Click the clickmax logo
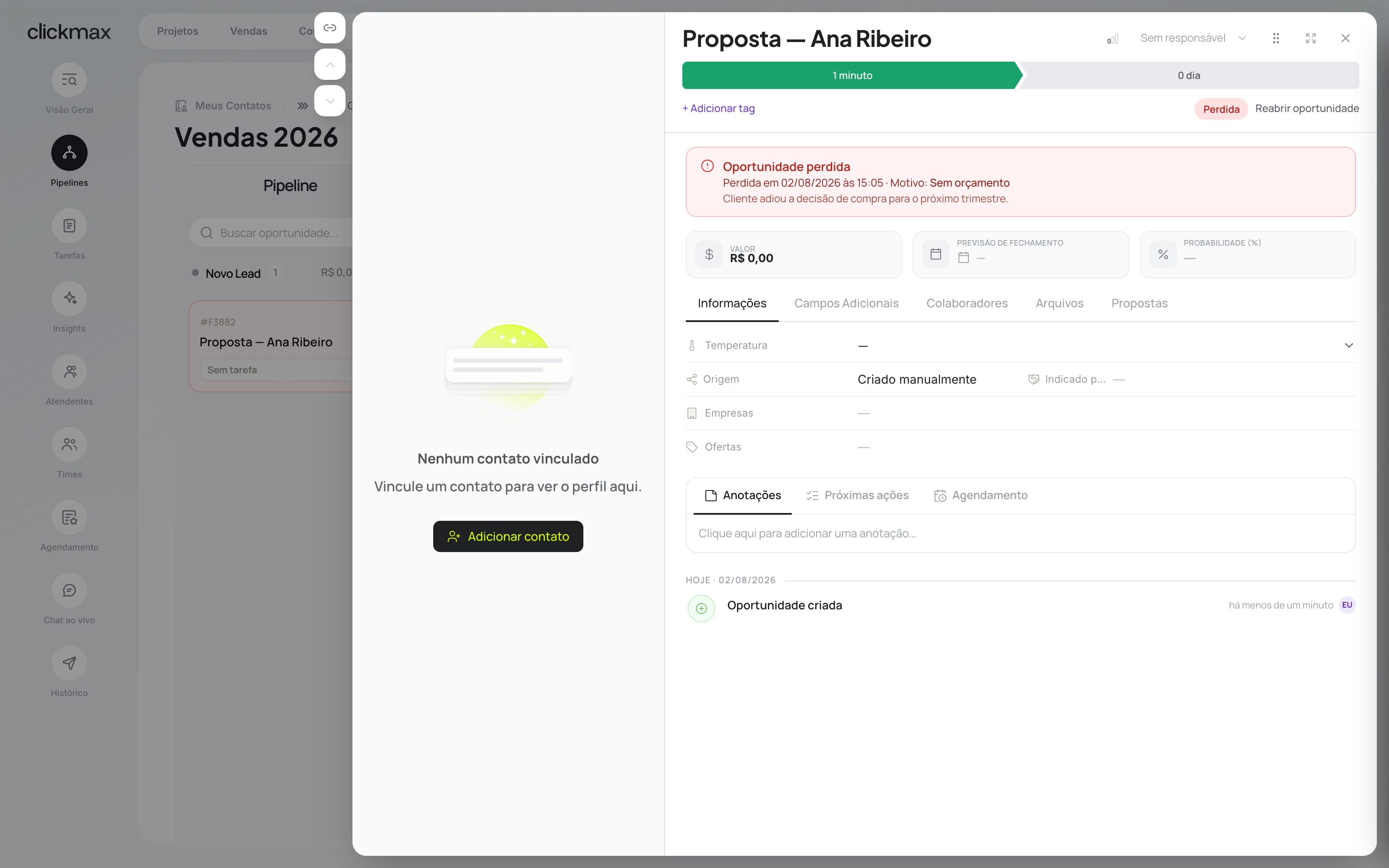 pos(69,32)
